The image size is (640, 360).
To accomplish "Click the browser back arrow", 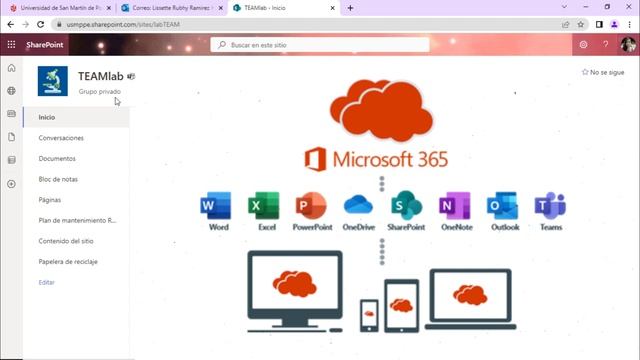I will pos(11,24).
